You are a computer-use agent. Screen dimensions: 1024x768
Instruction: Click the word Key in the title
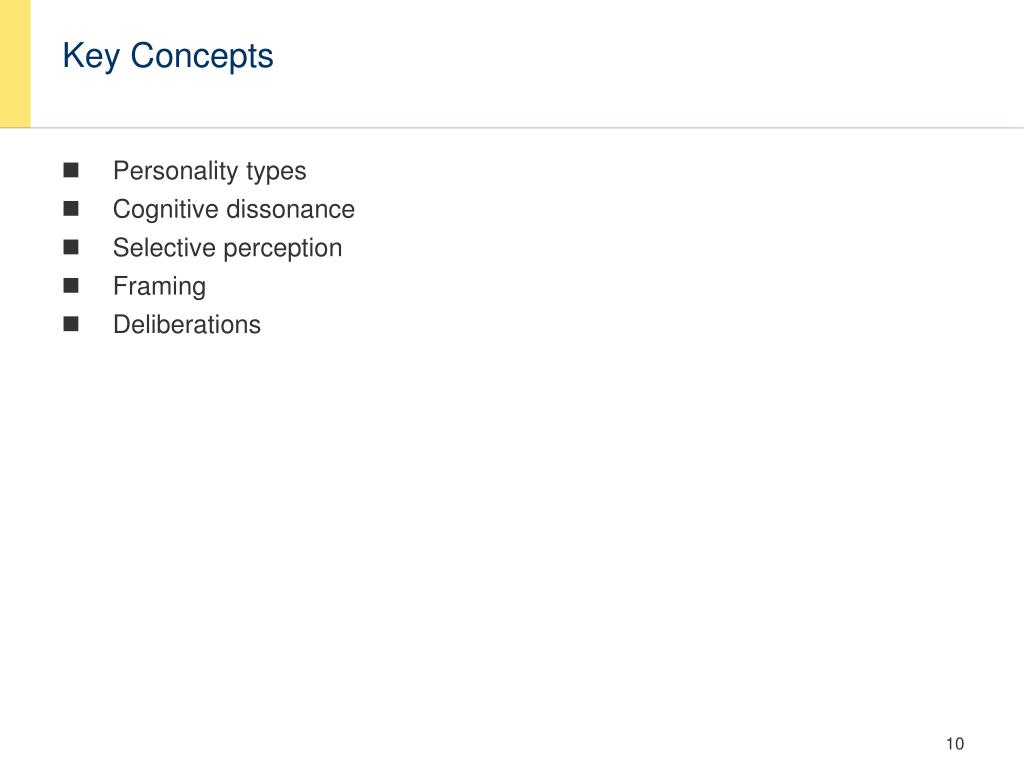(91, 57)
